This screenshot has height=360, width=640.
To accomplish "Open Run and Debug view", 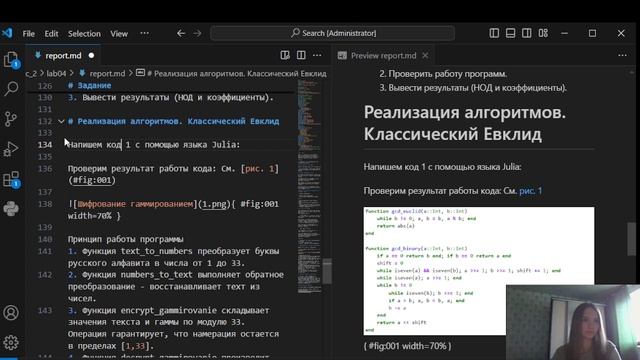I will pyautogui.click(x=11, y=149).
